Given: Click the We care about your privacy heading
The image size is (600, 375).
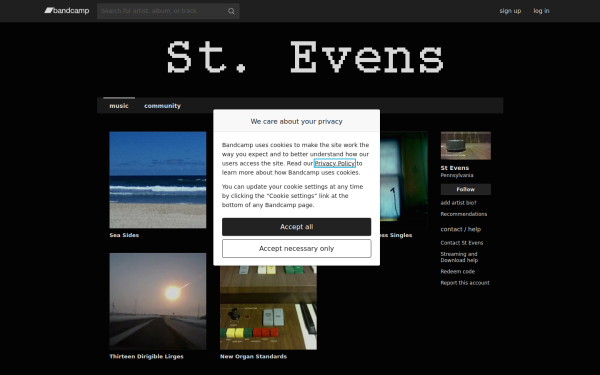Looking at the screenshot, I should pyautogui.click(x=297, y=121).
